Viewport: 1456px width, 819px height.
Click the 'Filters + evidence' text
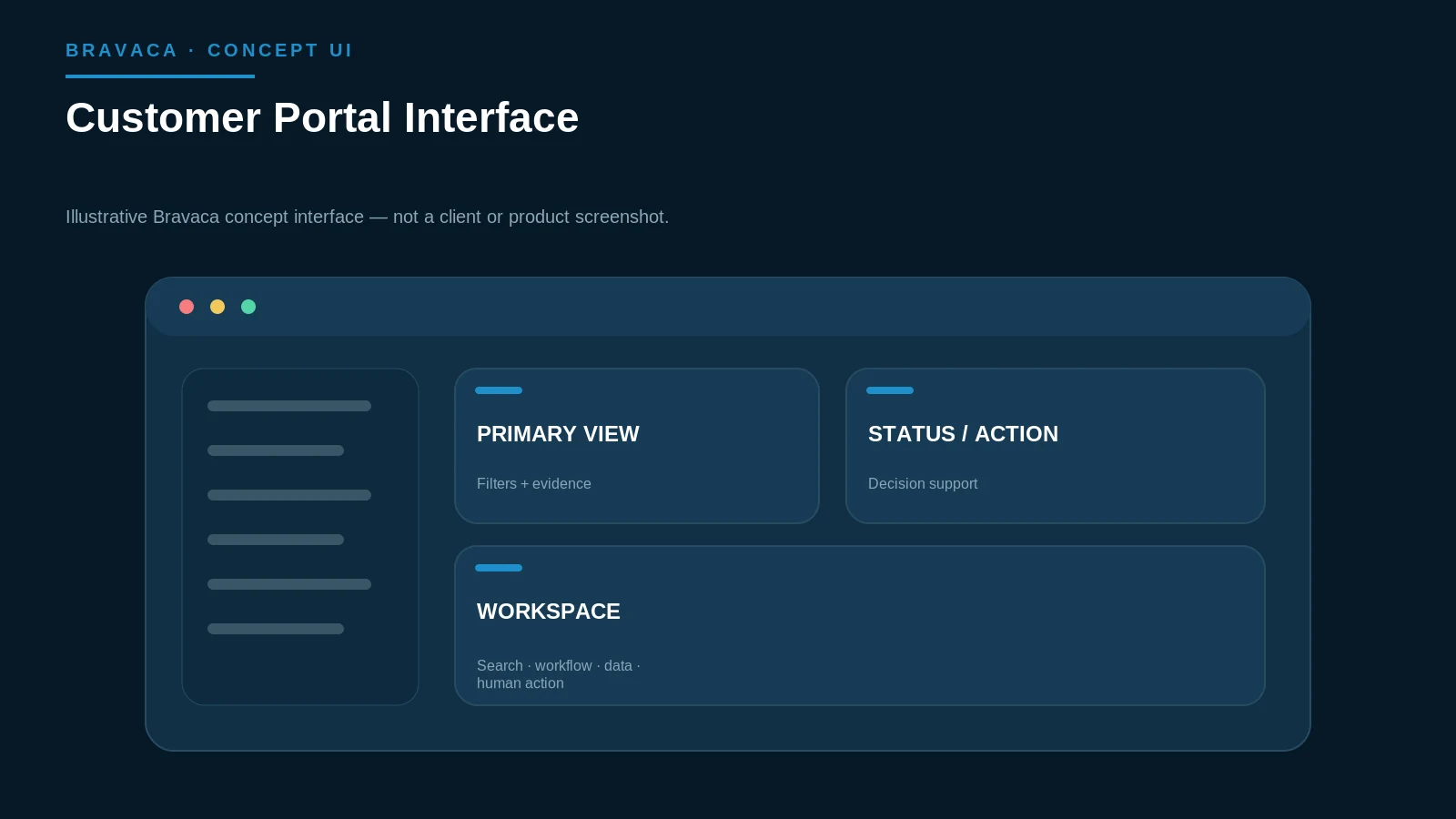[x=534, y=484]
